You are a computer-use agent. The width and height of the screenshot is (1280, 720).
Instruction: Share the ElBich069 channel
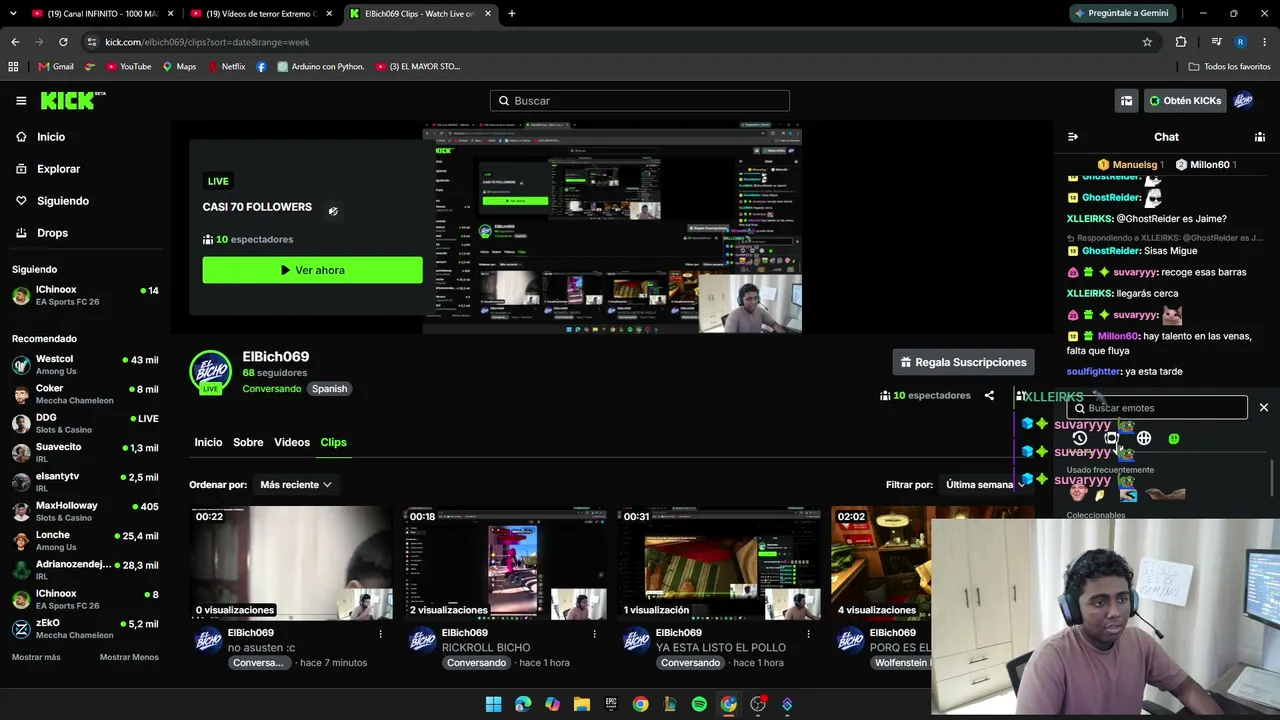pos(989,395)
